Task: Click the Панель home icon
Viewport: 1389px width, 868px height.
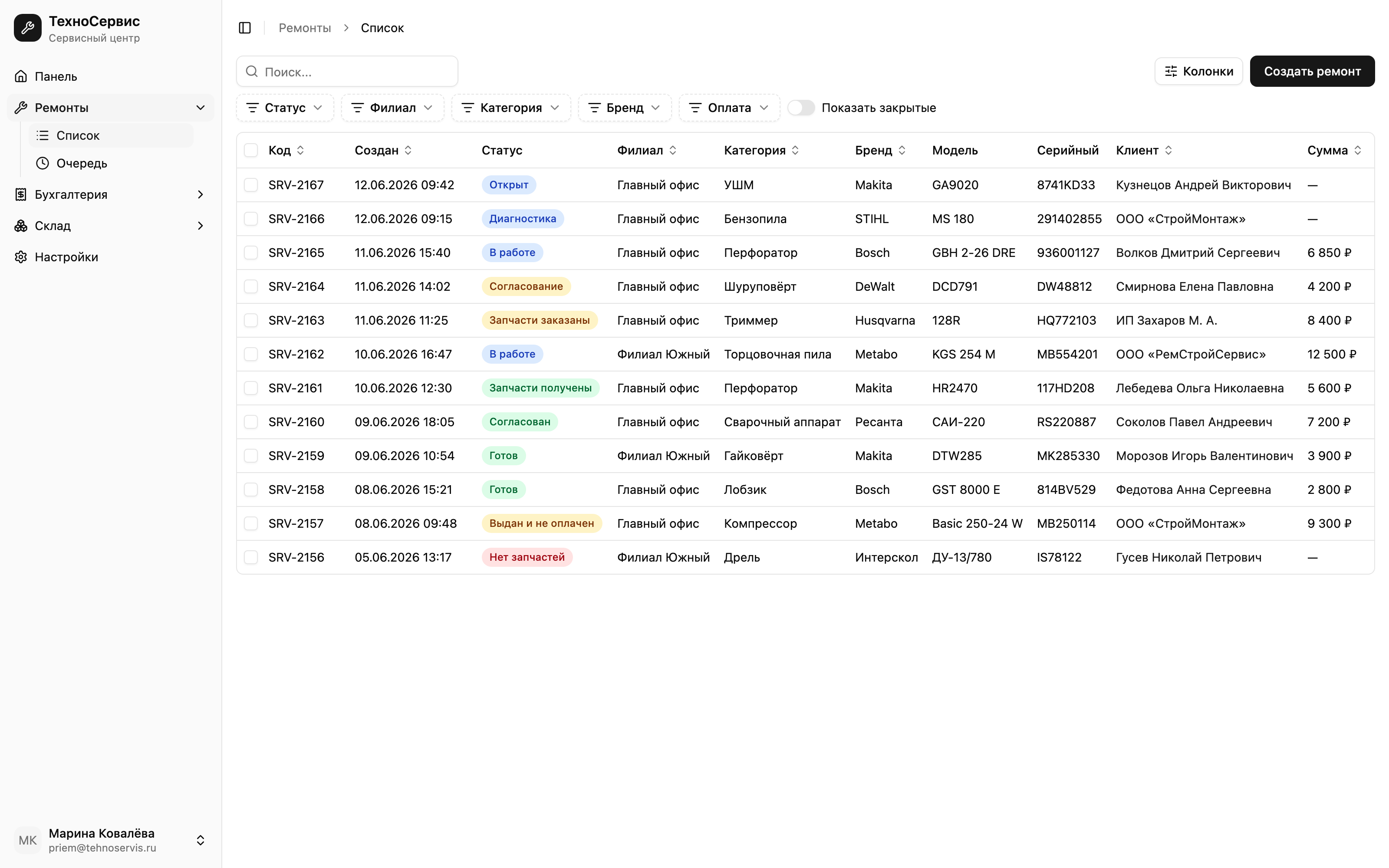Action: [21, 76]
